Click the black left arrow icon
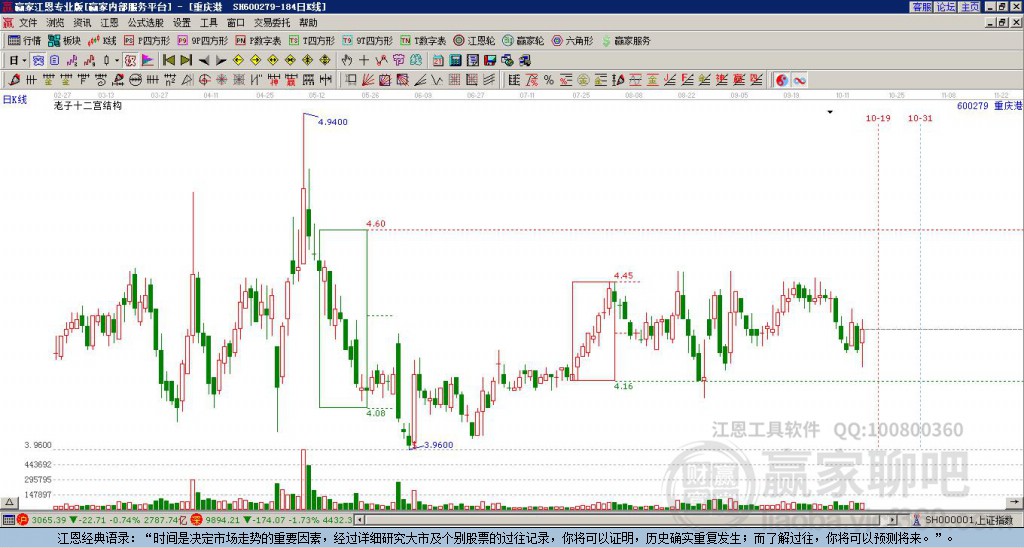Image resolution: width=1024 pixels, height=548 pixels. [204, 60]
